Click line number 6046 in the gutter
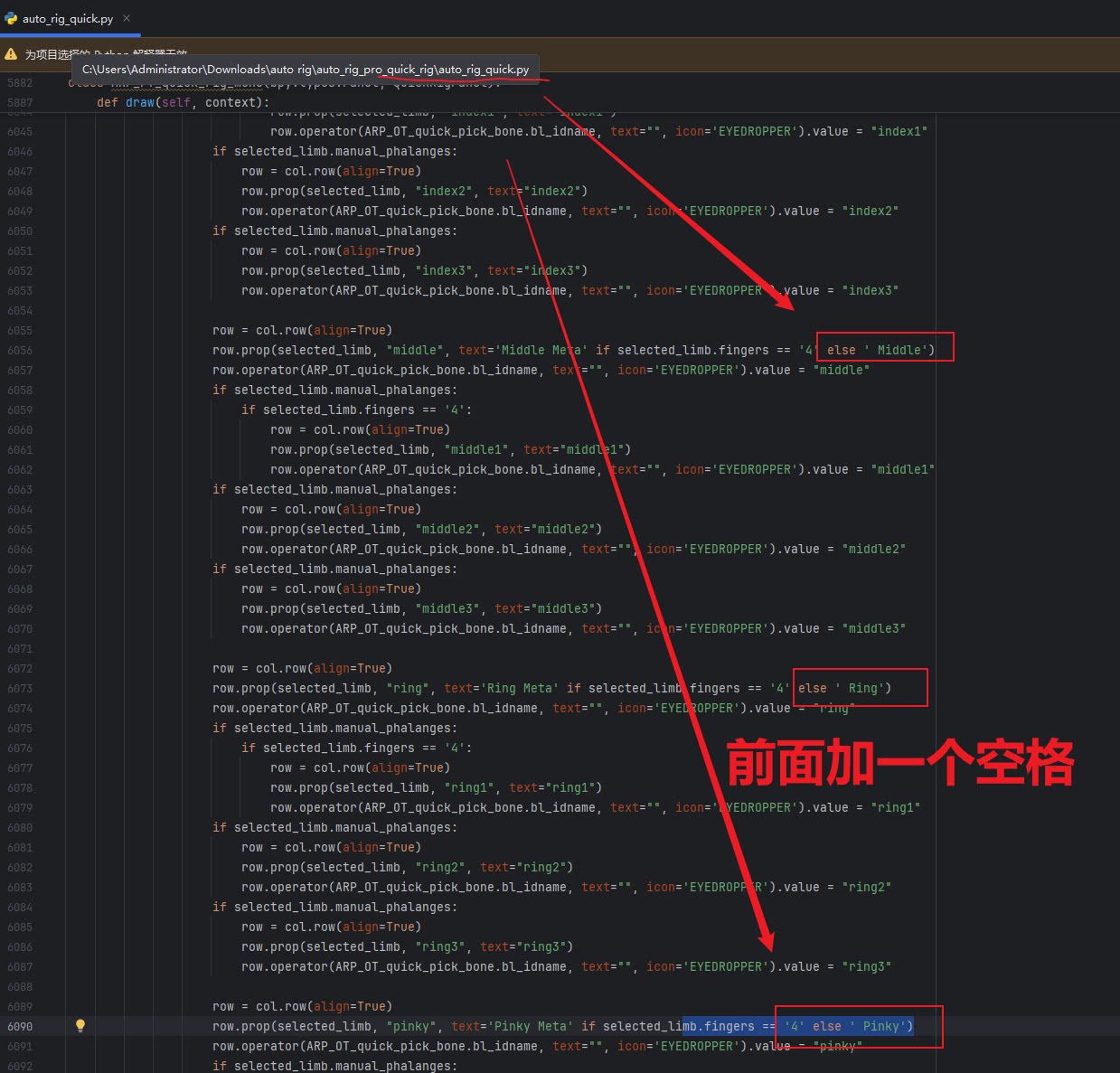The image size is (1120, 1073). click(x=20, y=151)
